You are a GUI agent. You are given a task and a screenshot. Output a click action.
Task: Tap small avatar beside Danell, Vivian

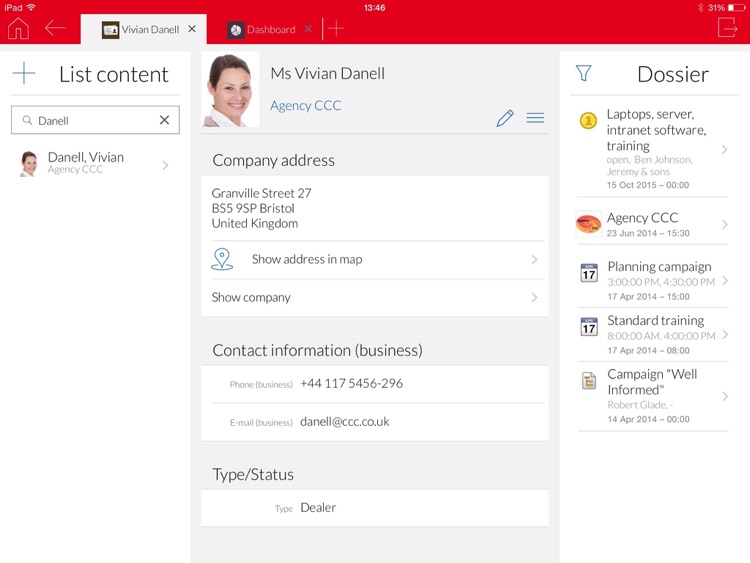pyautogui.click(x=29, y=164)
